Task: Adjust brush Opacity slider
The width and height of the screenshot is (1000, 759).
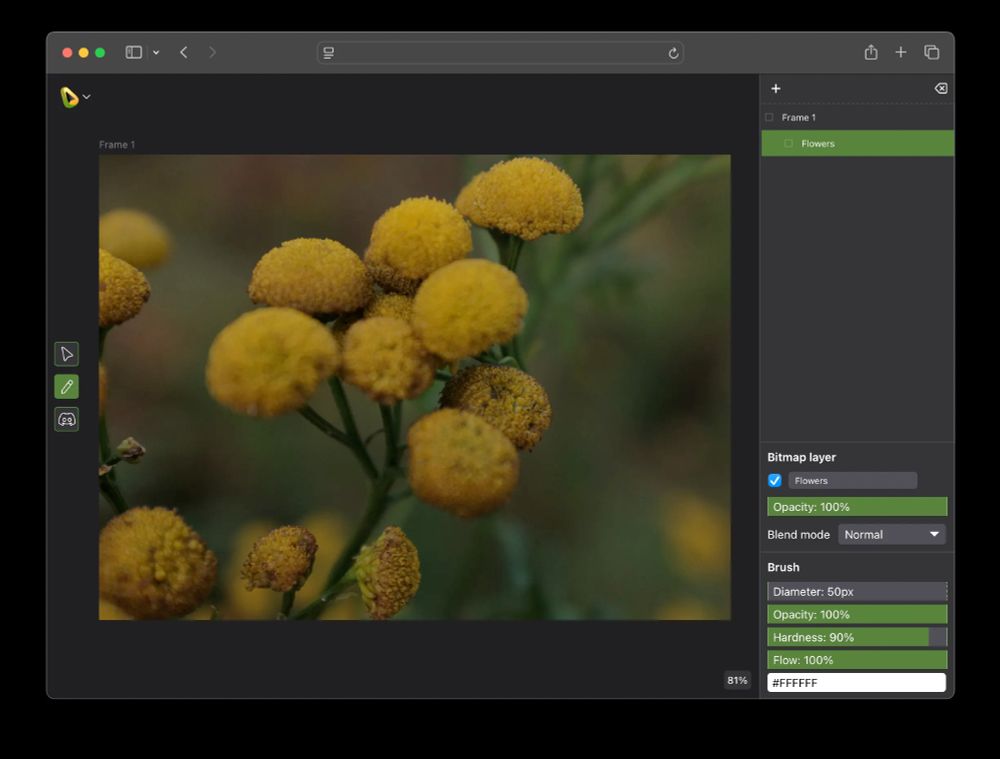Action: click(x=857, y=614)
